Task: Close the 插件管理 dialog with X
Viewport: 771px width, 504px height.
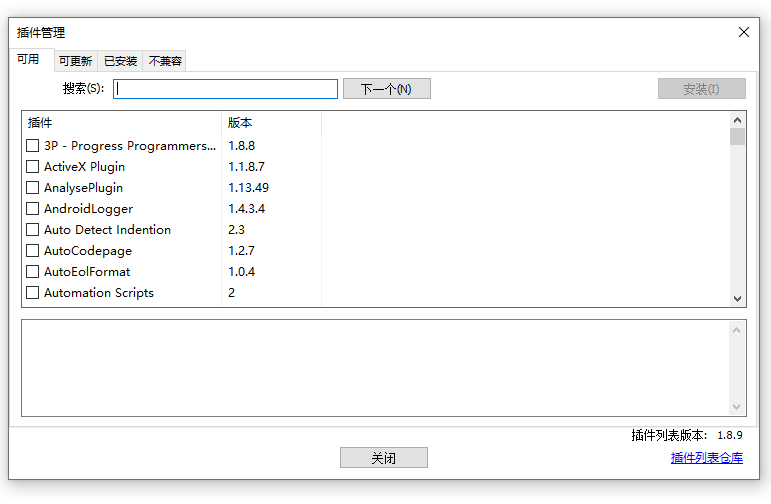Action: (743, 32)
